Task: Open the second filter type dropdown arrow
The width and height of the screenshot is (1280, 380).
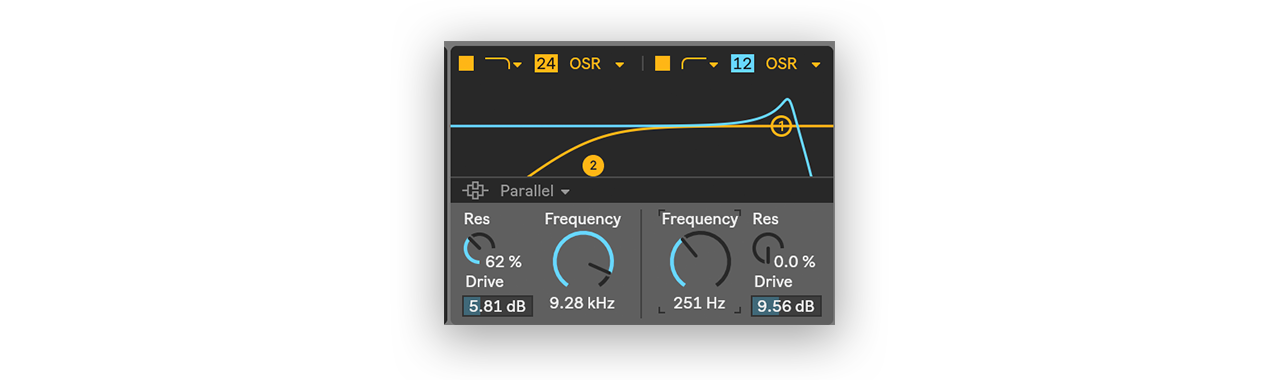Action: pos(714,65)
